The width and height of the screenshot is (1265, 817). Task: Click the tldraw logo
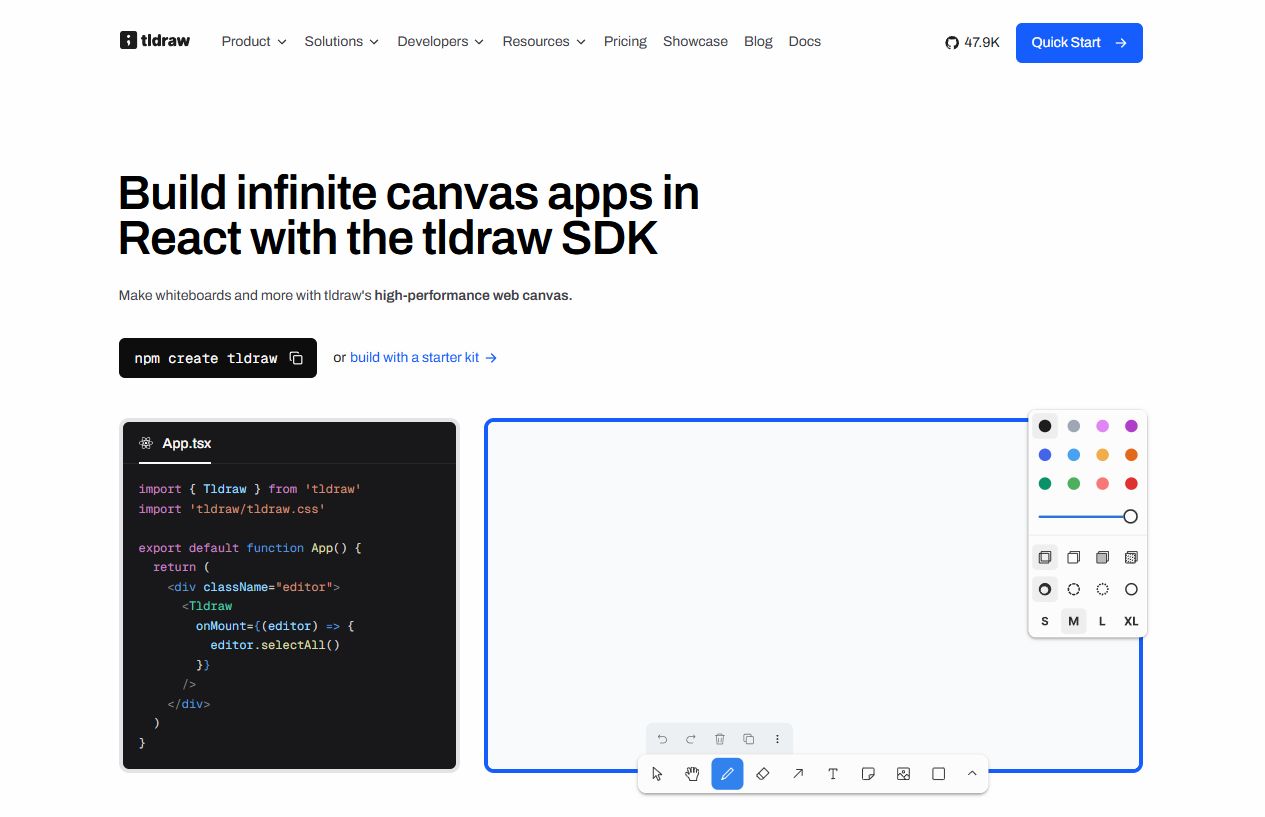tap(155, 41)
